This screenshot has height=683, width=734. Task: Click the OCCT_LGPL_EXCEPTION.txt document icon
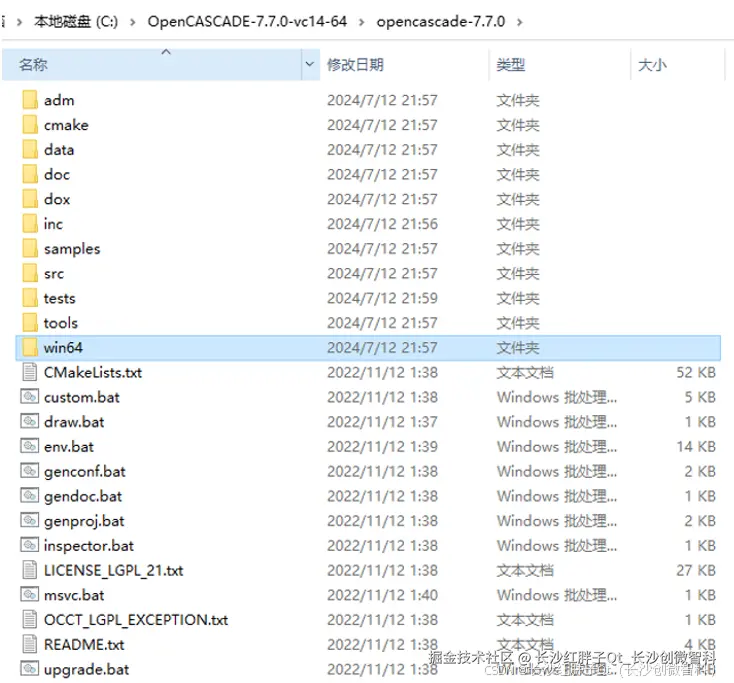click(x=29, y=620)
